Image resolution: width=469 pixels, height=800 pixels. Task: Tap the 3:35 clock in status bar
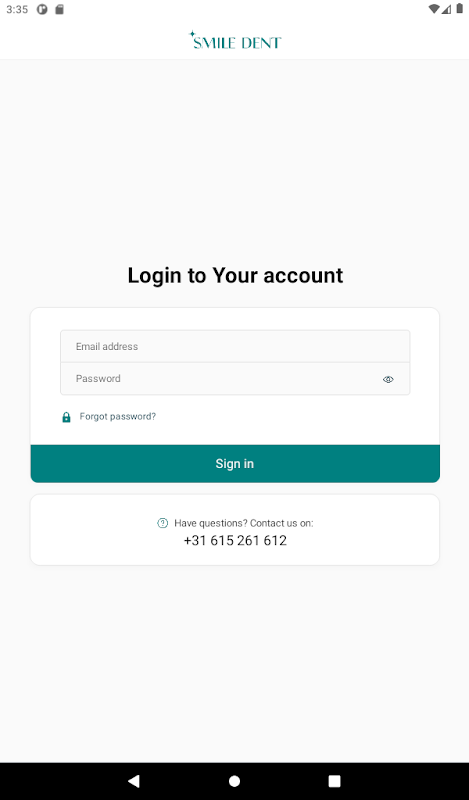[x=17, y=10]
